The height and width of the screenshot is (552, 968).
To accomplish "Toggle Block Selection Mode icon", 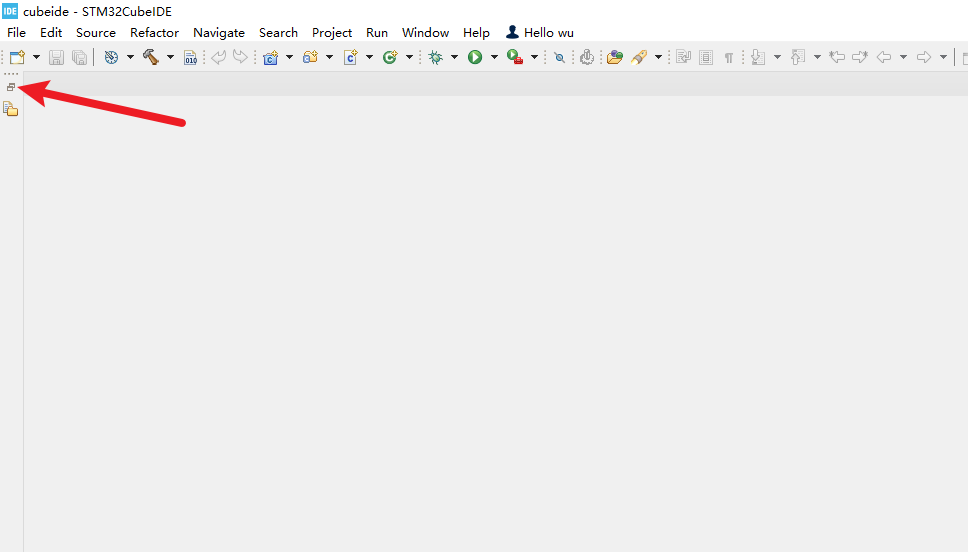I will (706, 57).
